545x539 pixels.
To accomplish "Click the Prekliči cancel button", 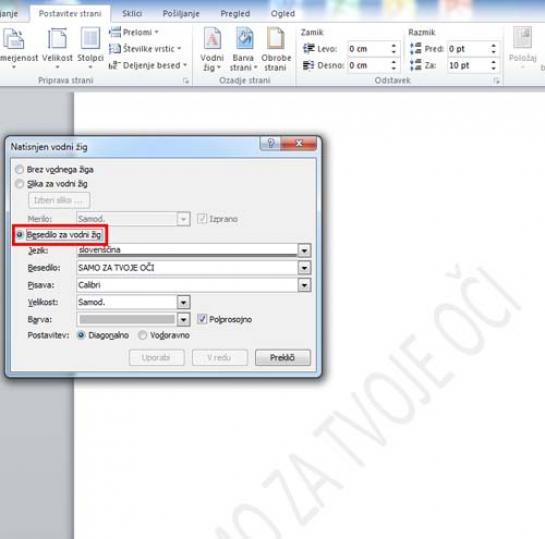I will (x=283, y=358).
